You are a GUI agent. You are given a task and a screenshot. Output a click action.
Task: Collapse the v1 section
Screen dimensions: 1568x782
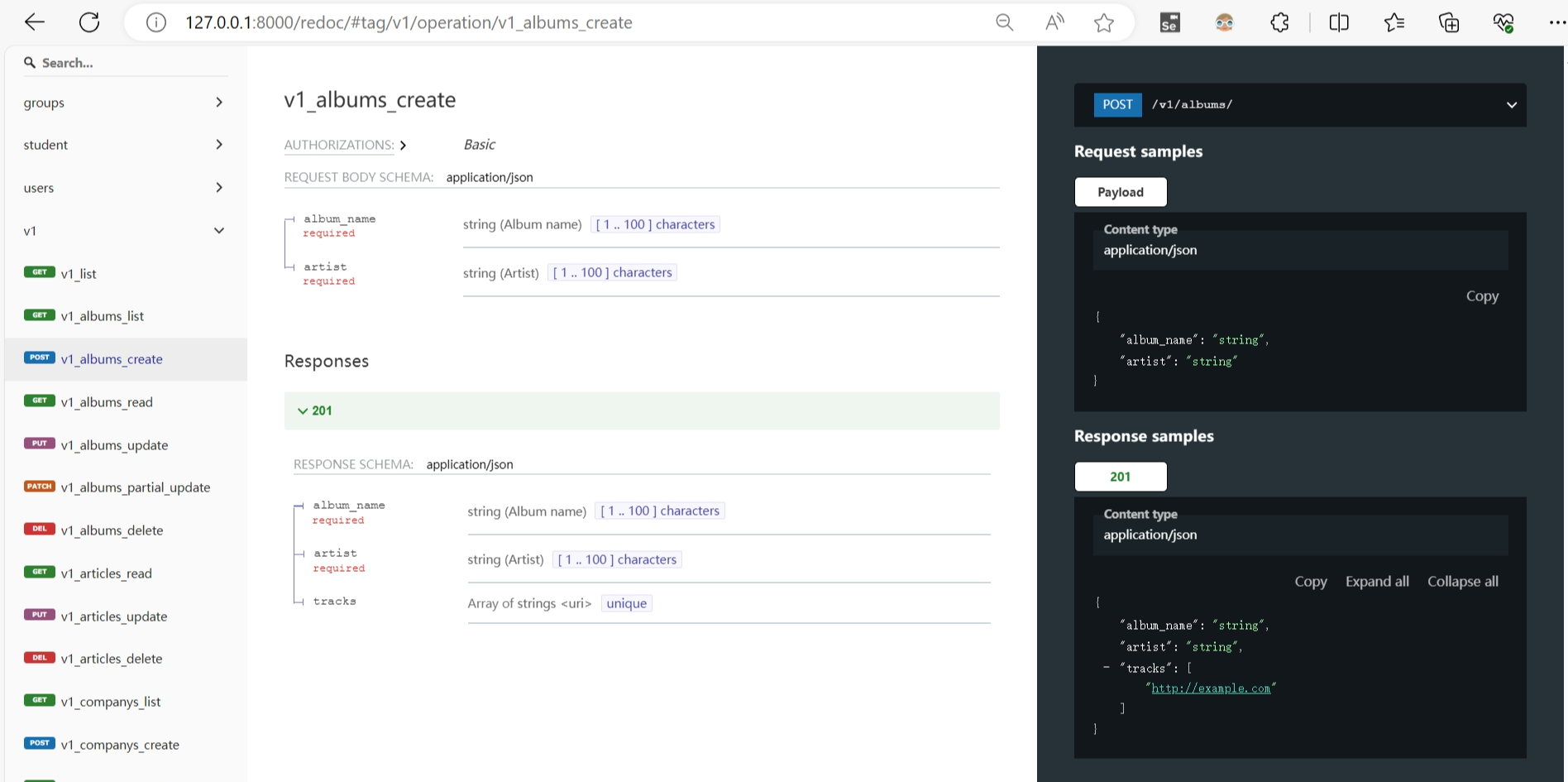(125, 231)
